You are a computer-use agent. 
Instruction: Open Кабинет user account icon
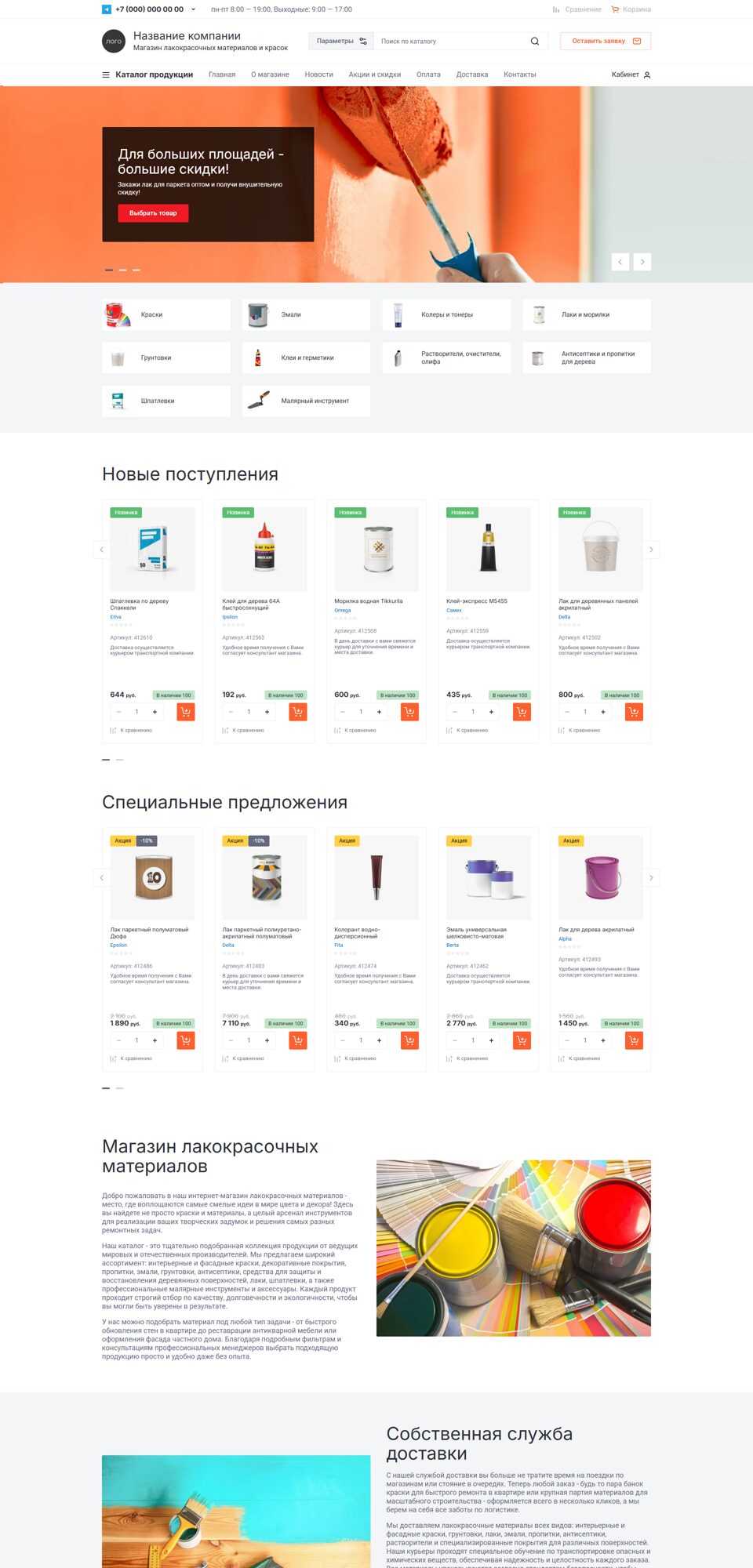click(x=647, y=74)
